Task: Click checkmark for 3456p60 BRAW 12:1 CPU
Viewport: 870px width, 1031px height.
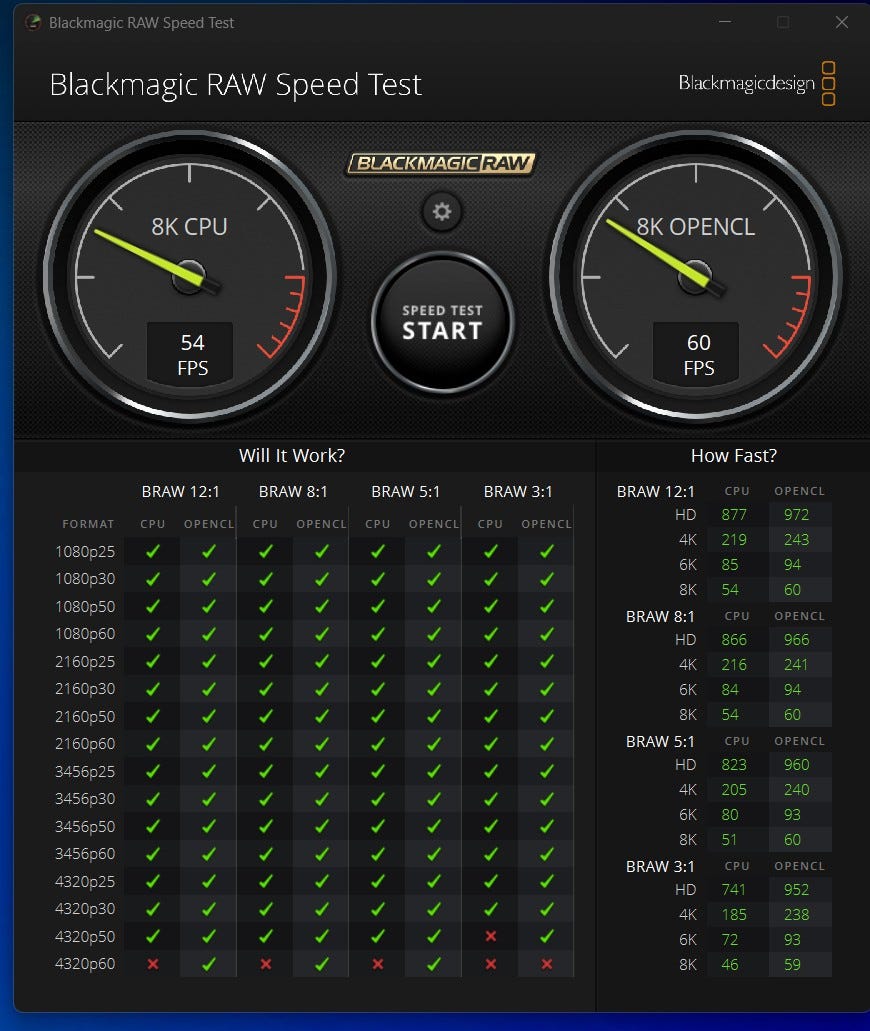Action: [x=153, y=854]
